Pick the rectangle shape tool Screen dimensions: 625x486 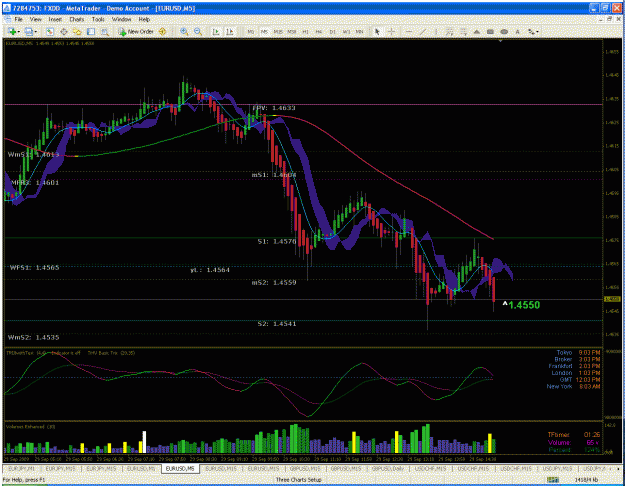point(490,31)
